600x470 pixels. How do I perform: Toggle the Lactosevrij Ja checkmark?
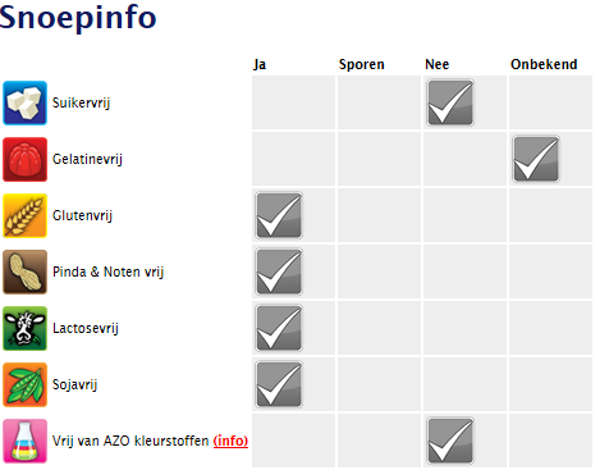point(279,327)
